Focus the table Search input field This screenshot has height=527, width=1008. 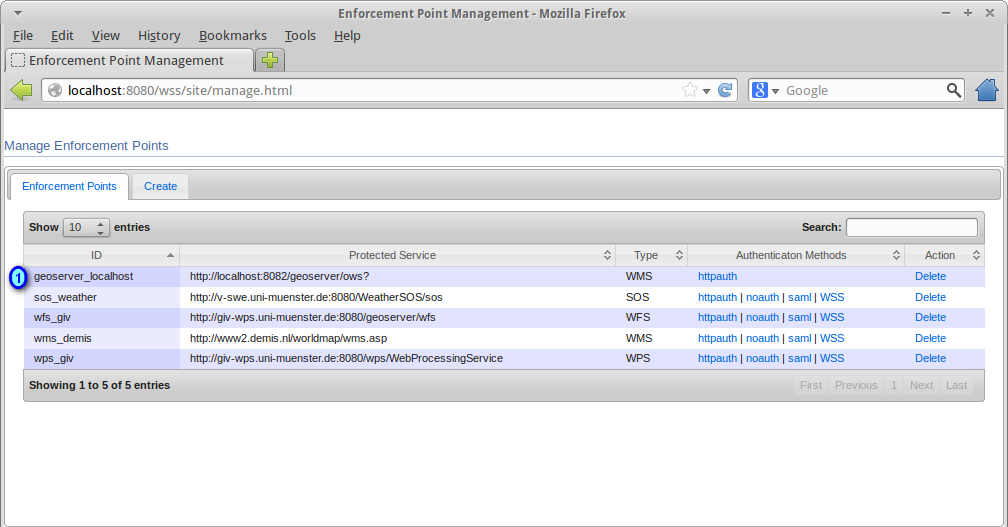(x=912, y=228)
